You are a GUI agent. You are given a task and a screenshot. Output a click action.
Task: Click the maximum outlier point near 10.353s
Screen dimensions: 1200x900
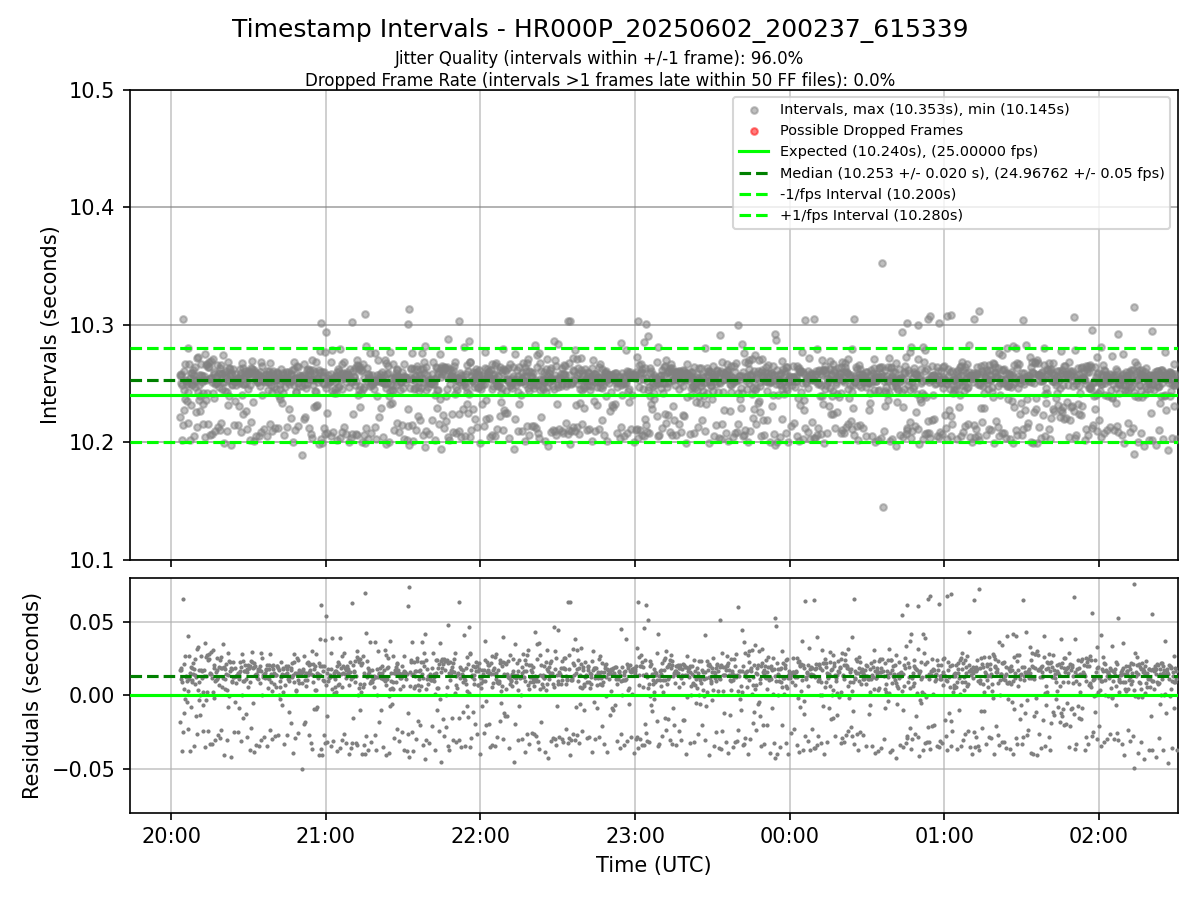(882, 263)
